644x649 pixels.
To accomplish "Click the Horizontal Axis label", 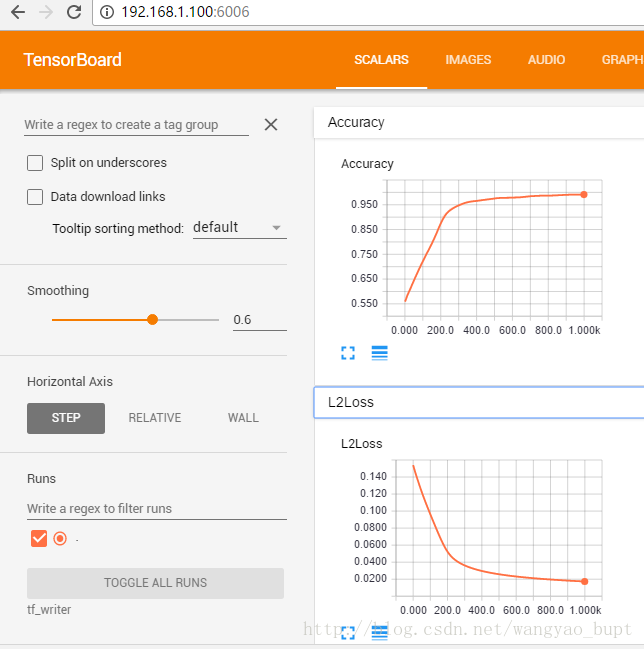I will pyautogui.click(x=70, y=382).
